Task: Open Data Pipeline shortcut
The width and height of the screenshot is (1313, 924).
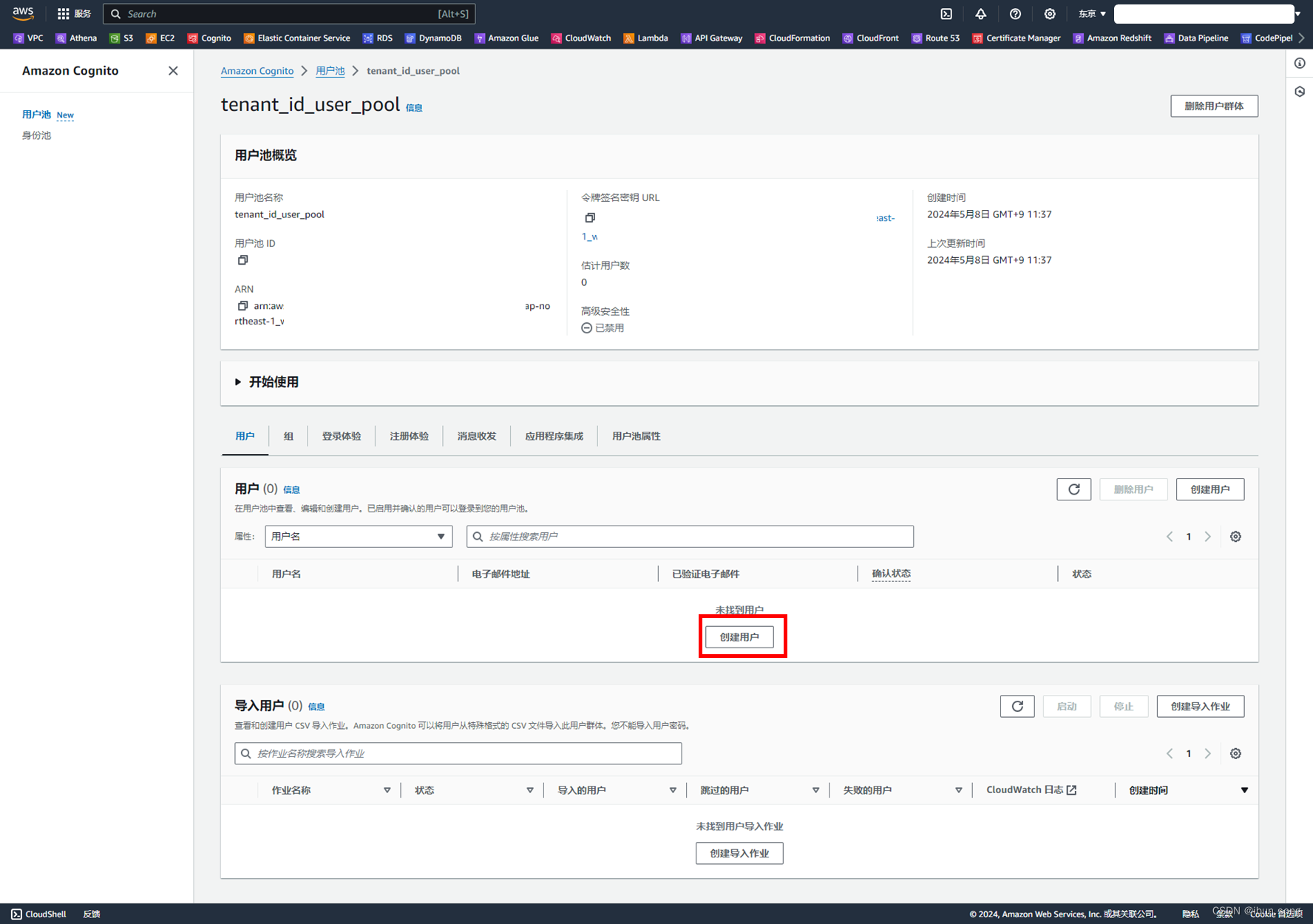Action: coord(1195,38)
